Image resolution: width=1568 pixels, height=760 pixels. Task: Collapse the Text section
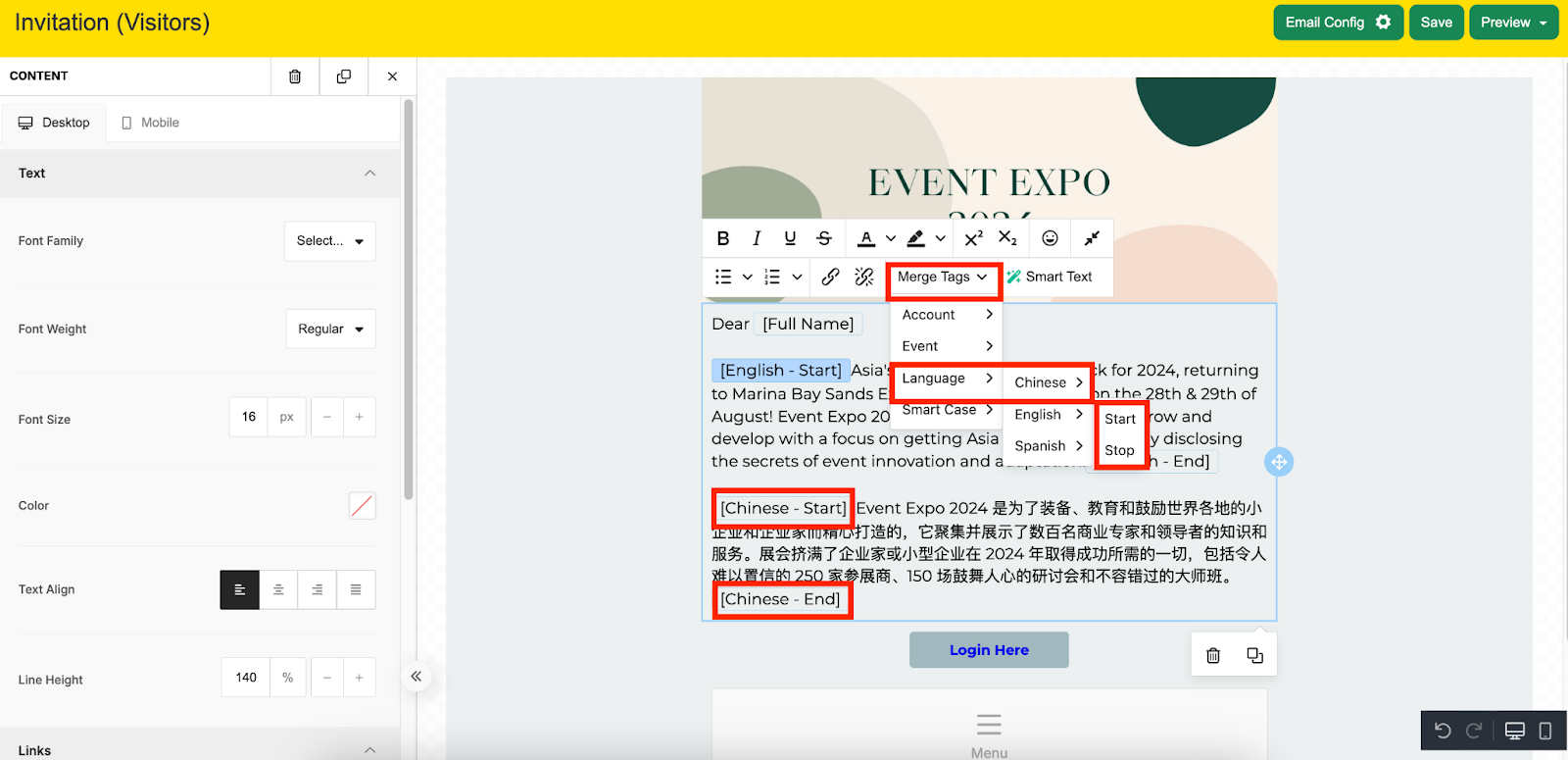(369, 174)
